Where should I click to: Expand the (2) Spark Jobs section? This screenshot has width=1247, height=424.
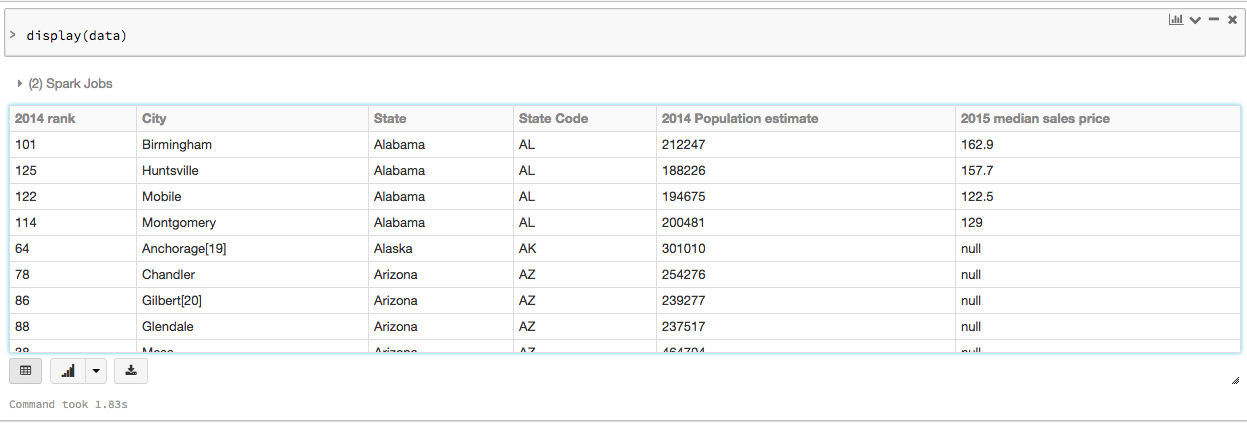coord(20,84)
